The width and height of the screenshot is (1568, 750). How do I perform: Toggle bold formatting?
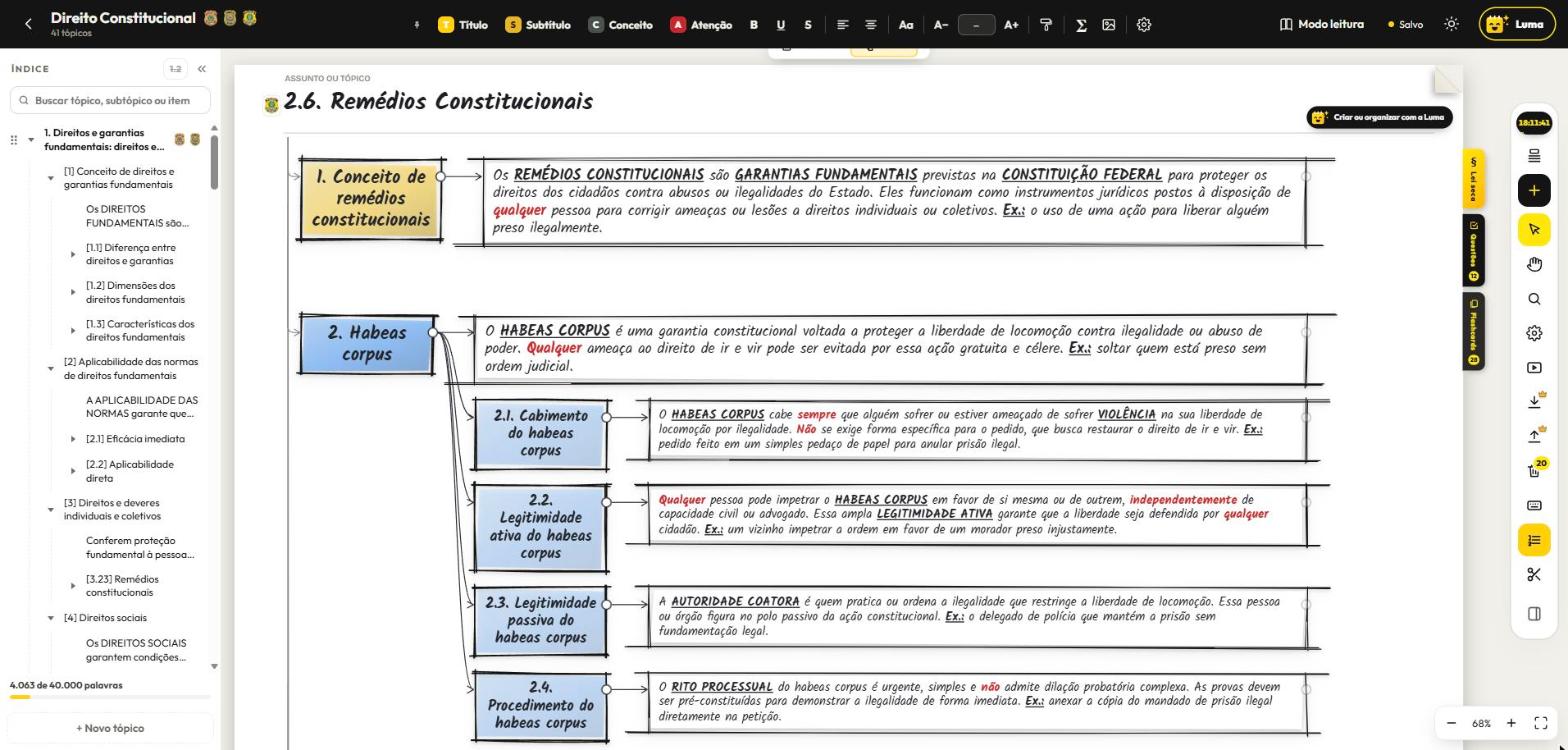point(754,25)
